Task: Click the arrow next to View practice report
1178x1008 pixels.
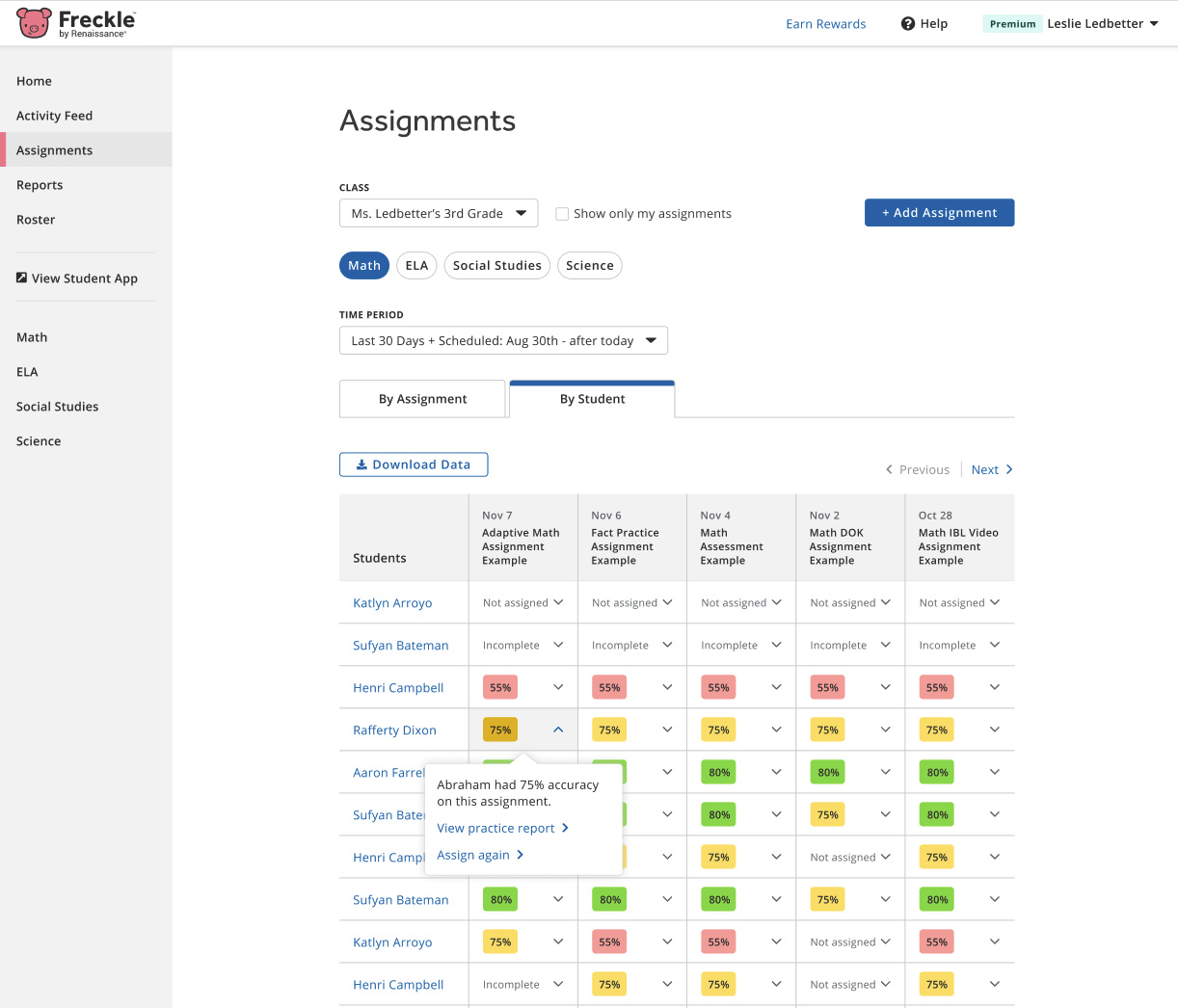Action: coord(565,827)
